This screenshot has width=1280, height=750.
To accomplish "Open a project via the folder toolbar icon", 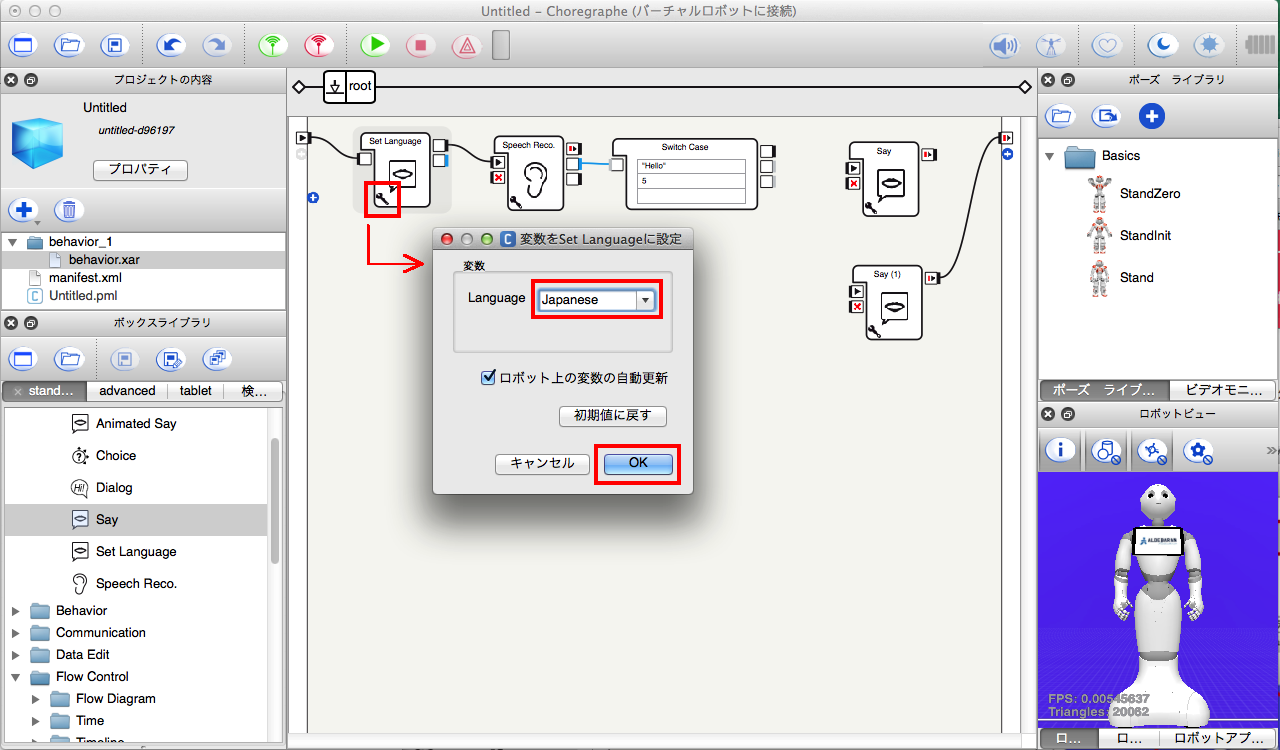I will [68, 45].
